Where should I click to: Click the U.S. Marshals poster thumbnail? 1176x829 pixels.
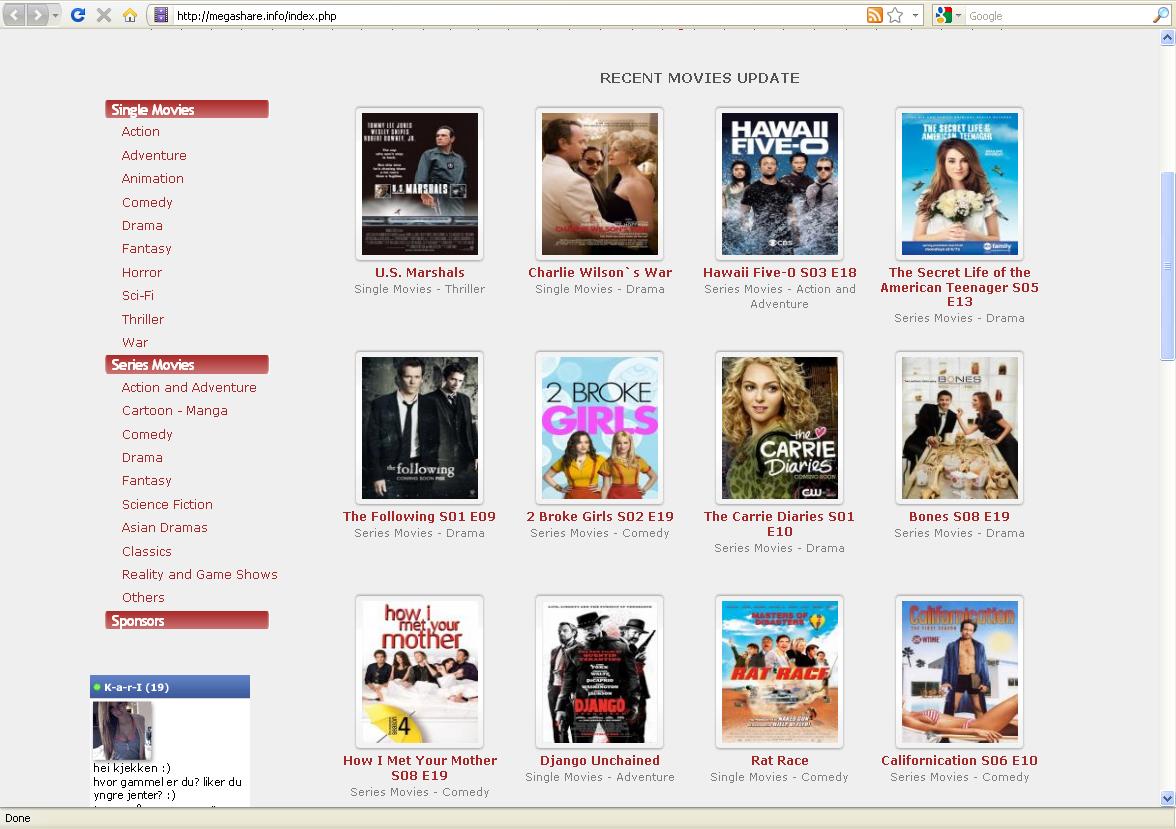(x=419, y=184)
